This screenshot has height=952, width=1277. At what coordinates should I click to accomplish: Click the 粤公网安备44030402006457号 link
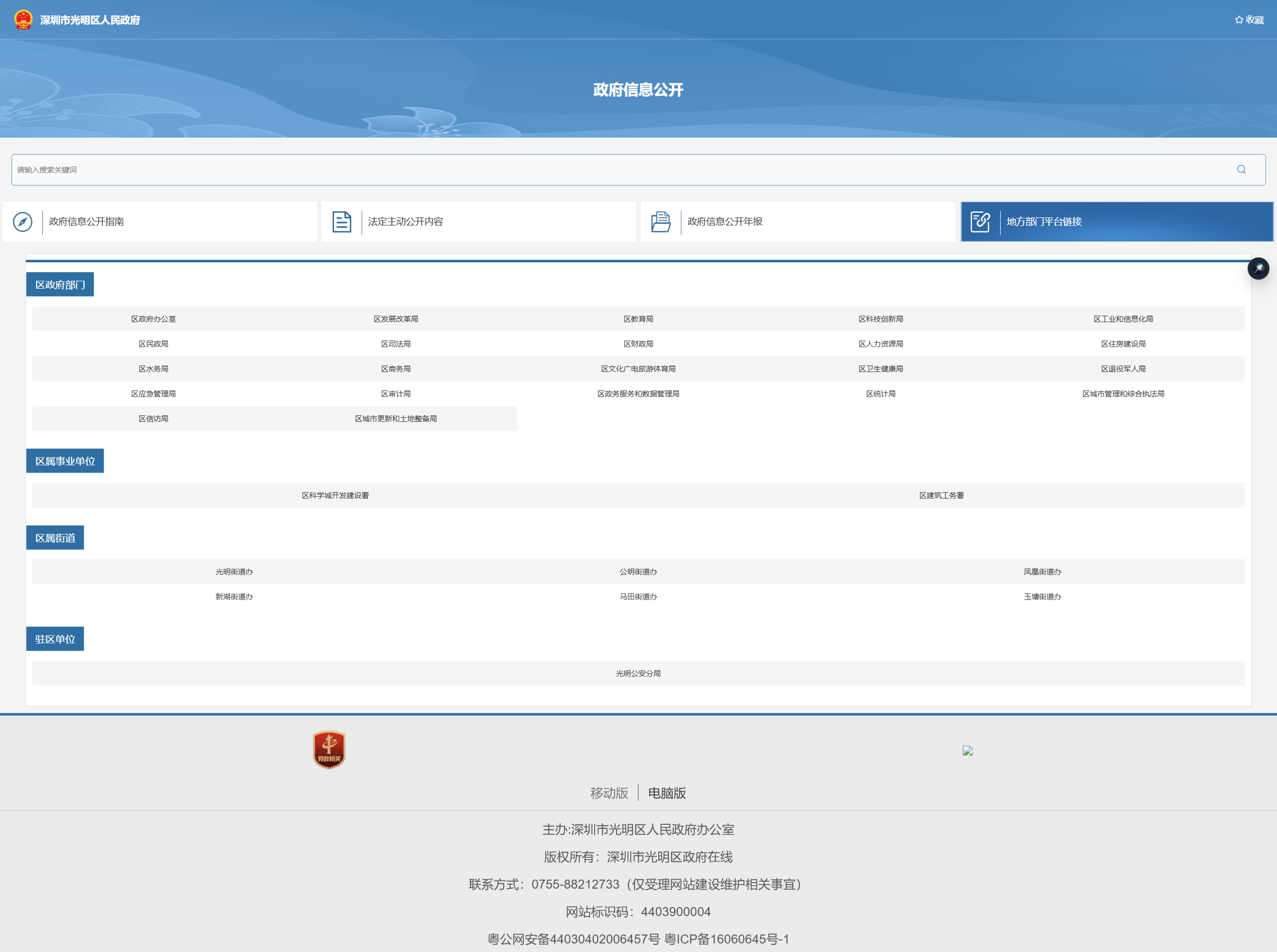point(573,939)
